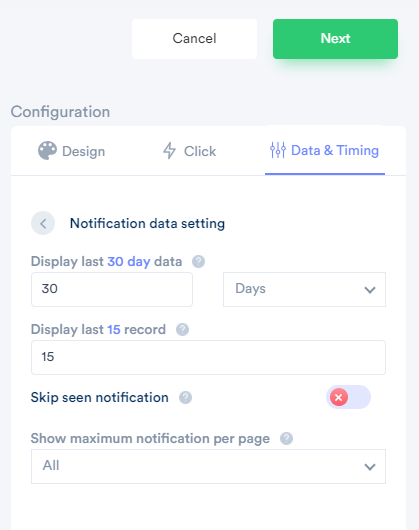Image resolution: width=419 pixels, height=530 pixels.
Task: Focus the 15 record input field
Action: [x=208, y=357]
